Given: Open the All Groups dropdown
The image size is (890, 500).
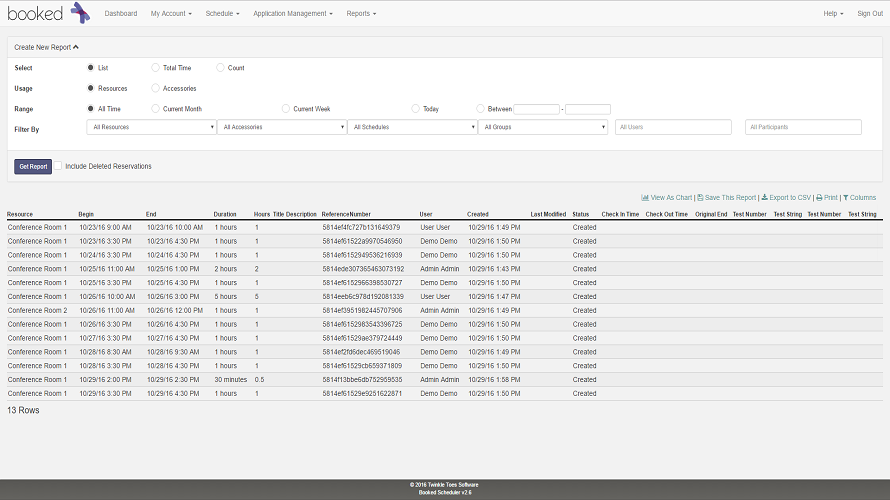Looking at the screenshot, I should point(543,127).
